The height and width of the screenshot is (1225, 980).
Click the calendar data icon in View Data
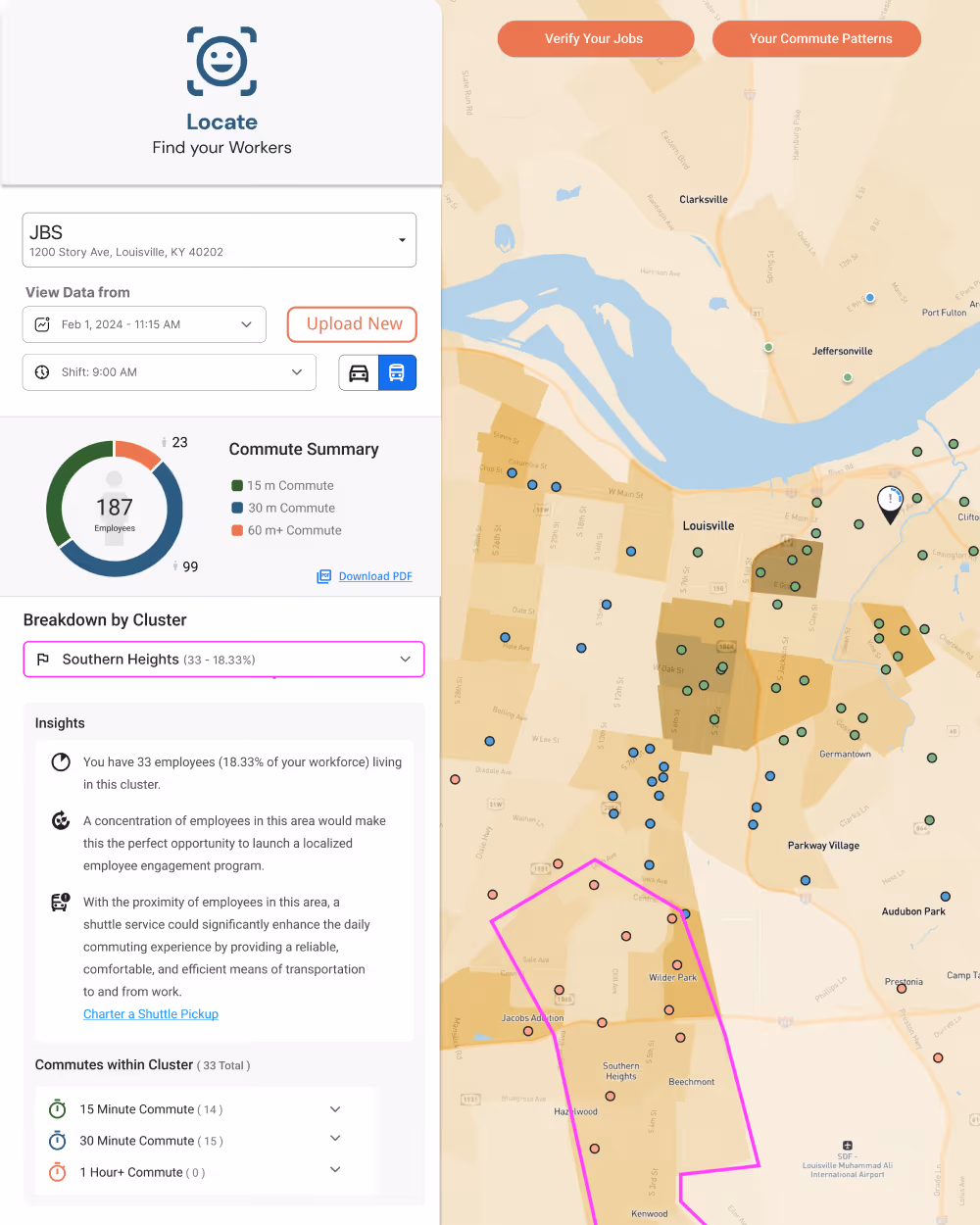coord(41,324)
